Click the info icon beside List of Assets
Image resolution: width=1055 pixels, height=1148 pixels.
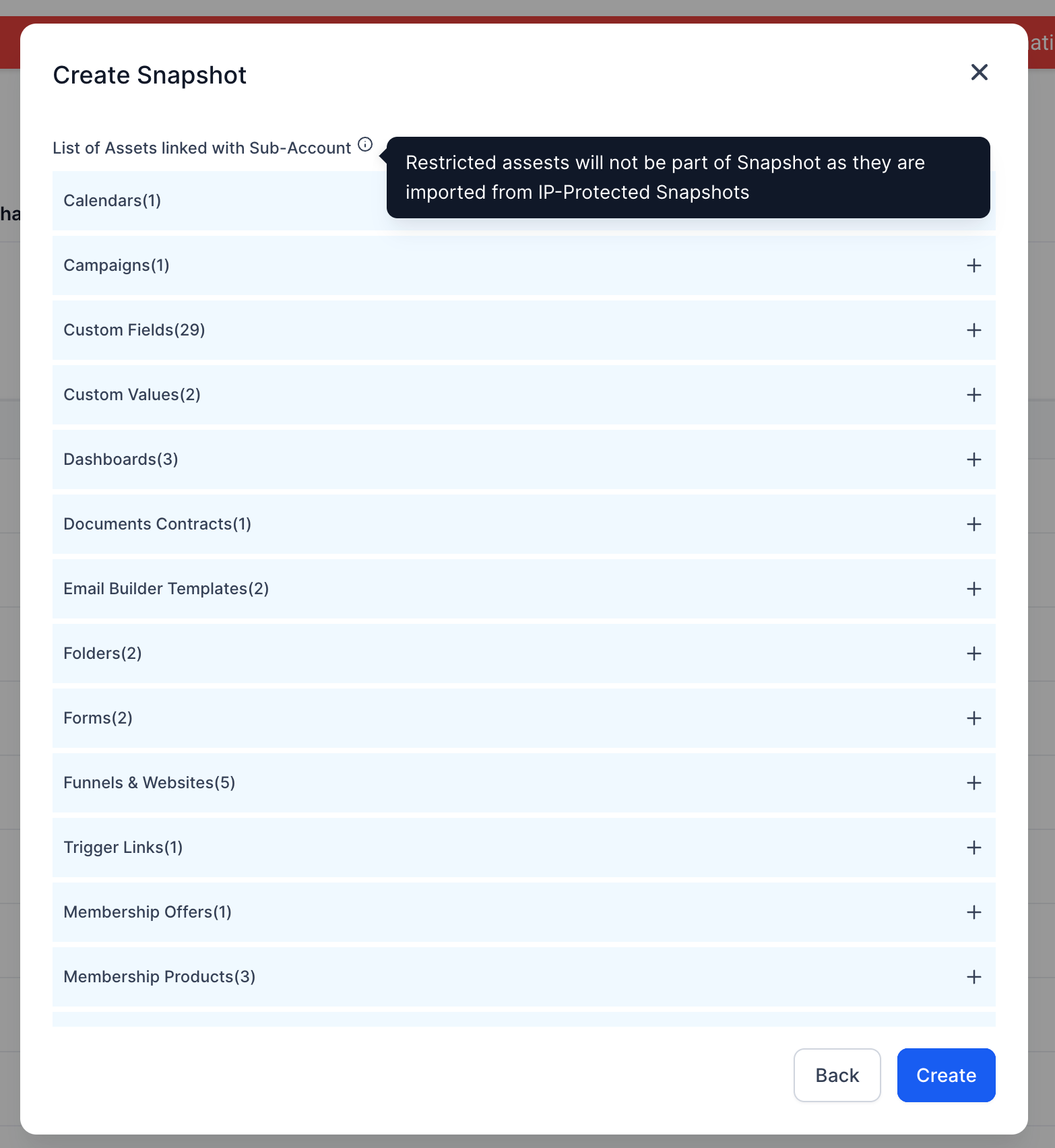tap(365, 144)
